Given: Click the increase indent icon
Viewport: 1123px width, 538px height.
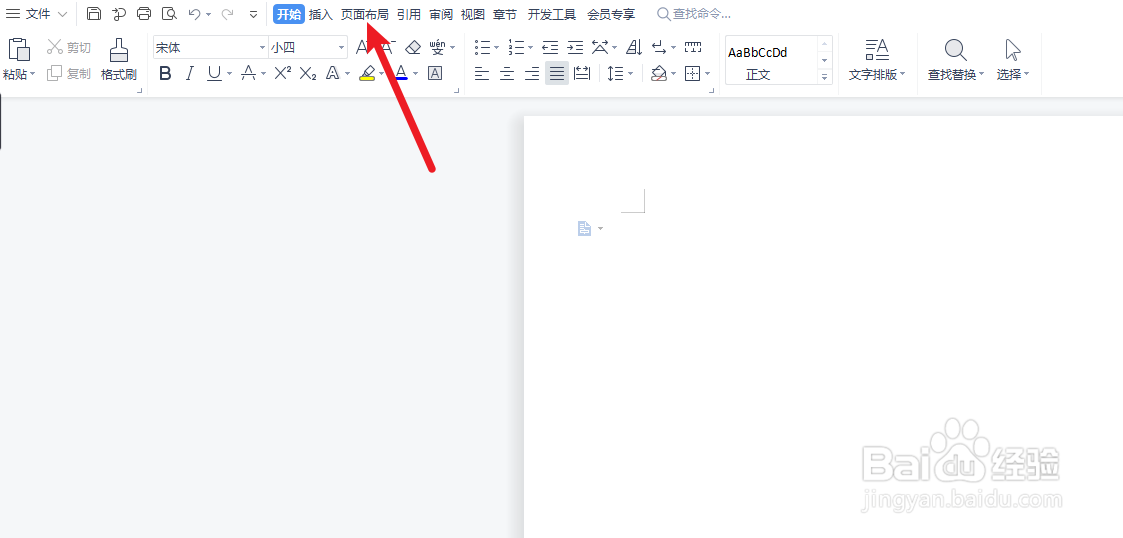Looking at the screenshot, I should pyautogui.click(x=575, y=48).
